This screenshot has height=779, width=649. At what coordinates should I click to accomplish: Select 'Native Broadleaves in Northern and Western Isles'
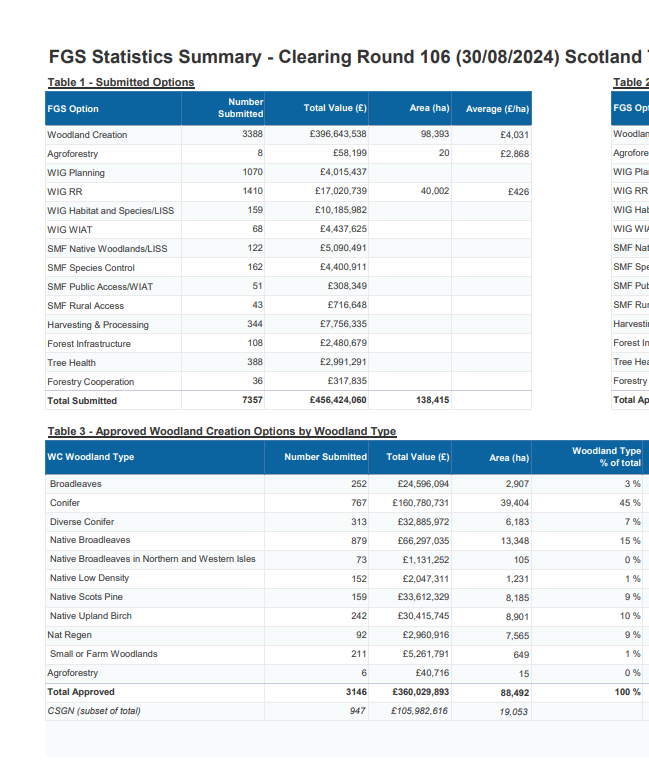pos(152,559)
